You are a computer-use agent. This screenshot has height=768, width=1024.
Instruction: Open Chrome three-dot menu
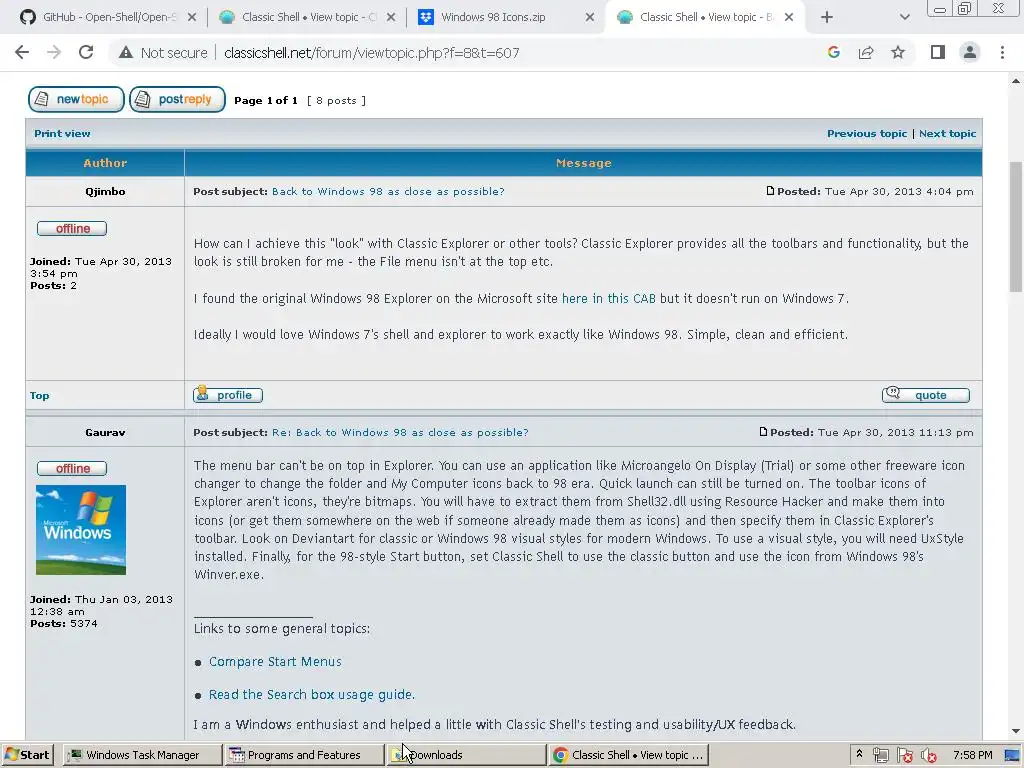[x=1002, y=52]
